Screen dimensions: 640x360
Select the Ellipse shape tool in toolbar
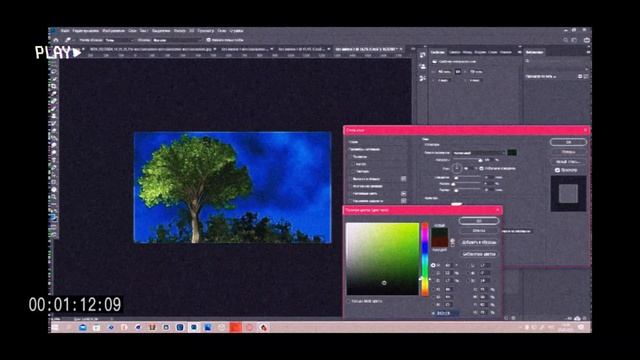point(53,190)
